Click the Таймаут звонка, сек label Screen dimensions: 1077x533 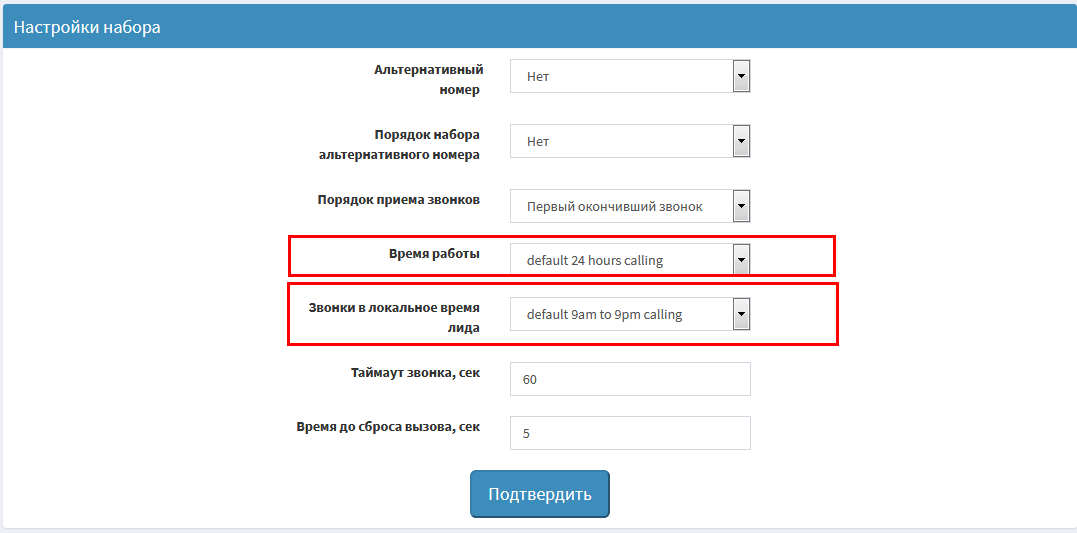click(416, 373)
